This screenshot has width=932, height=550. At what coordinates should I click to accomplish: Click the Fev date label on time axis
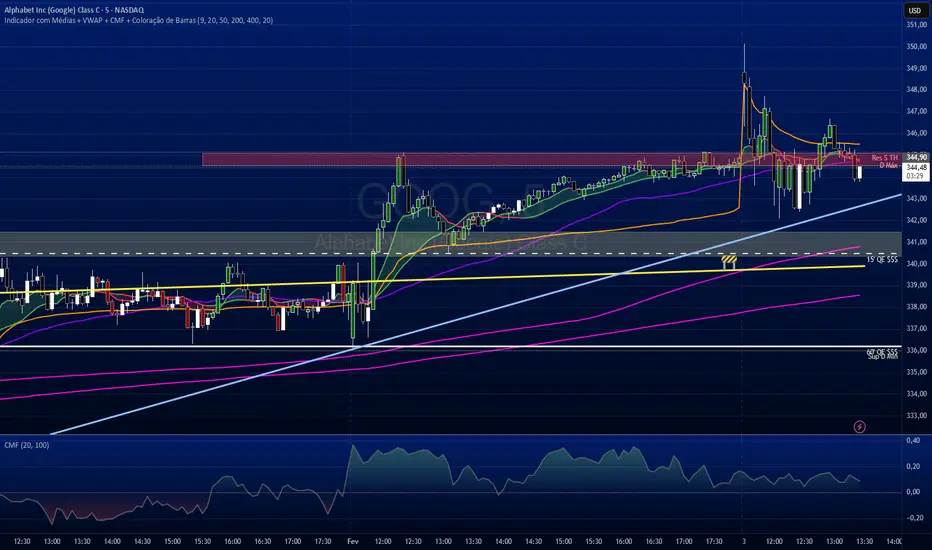tap(352, 542)
